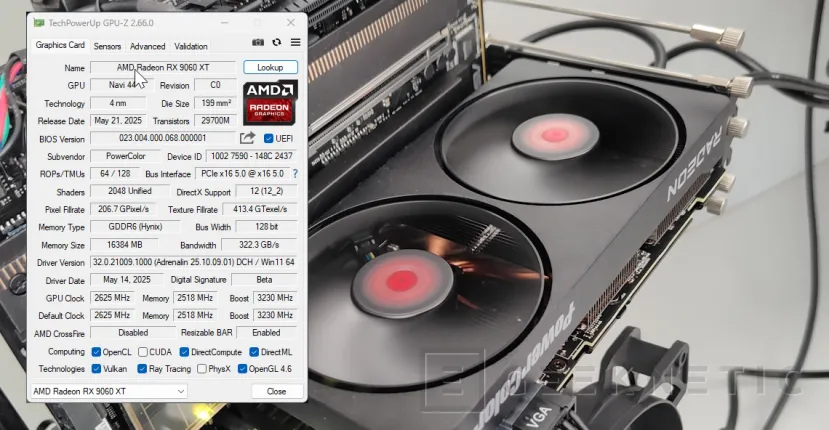Toggle the Vulkan checkbox
Viewport: 829px width, 430px height.
[x=96, y=369]
